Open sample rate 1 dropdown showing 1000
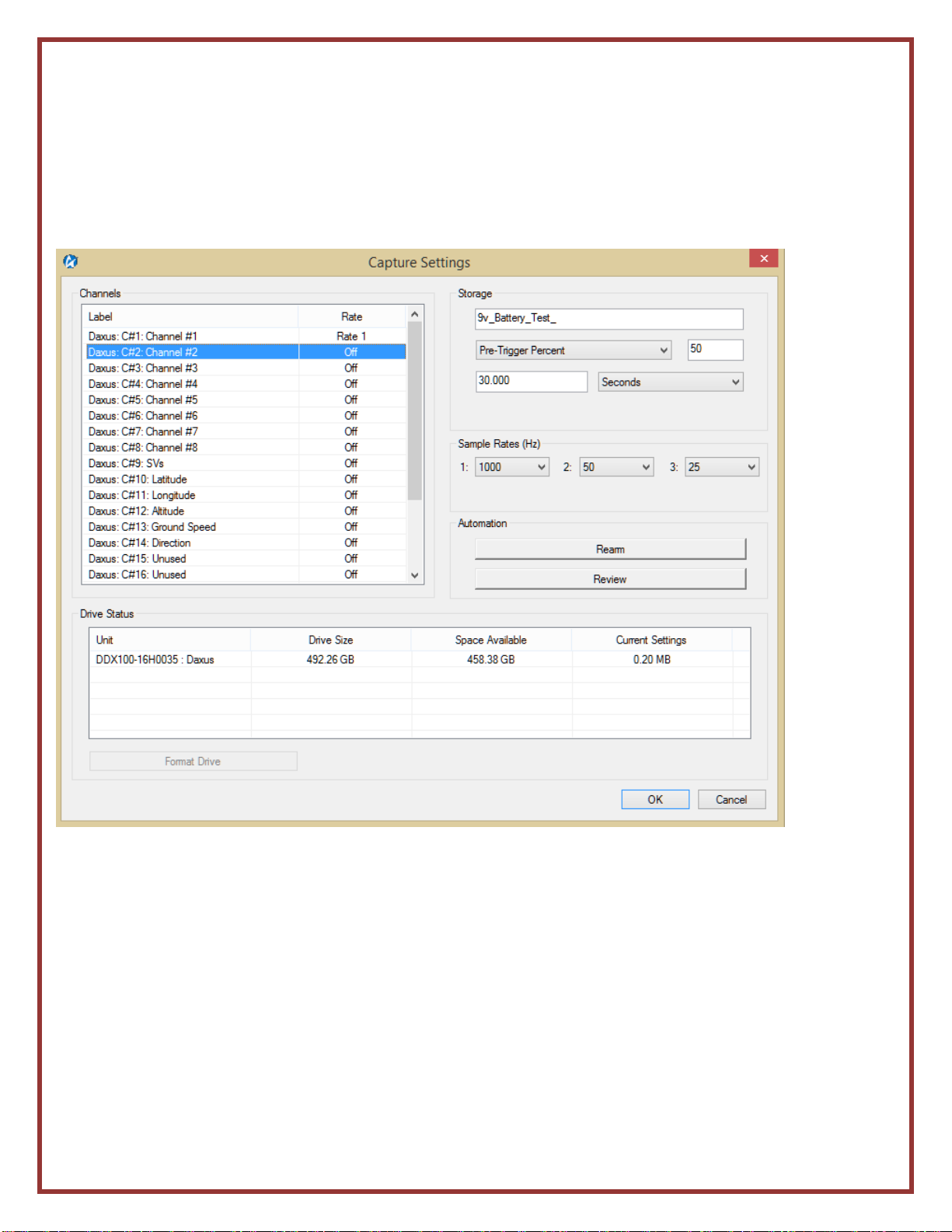 point(512,467)
